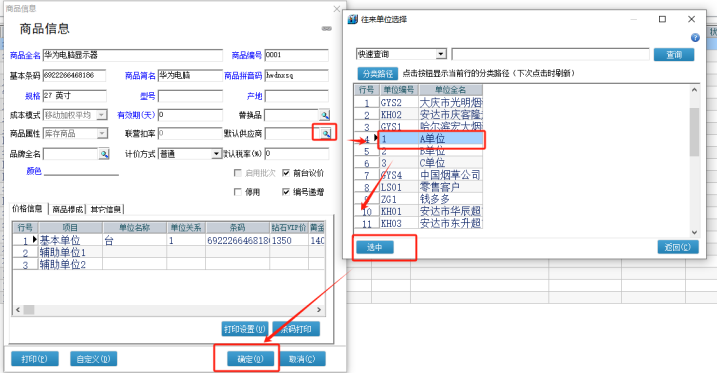Click the 商品拼音码 input field
Screen dimensions: 718x374
297,76
